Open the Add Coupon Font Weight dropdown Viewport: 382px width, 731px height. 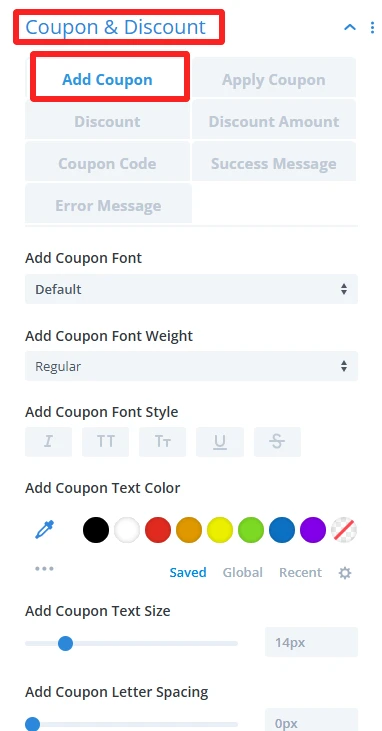tap(191, 366)
